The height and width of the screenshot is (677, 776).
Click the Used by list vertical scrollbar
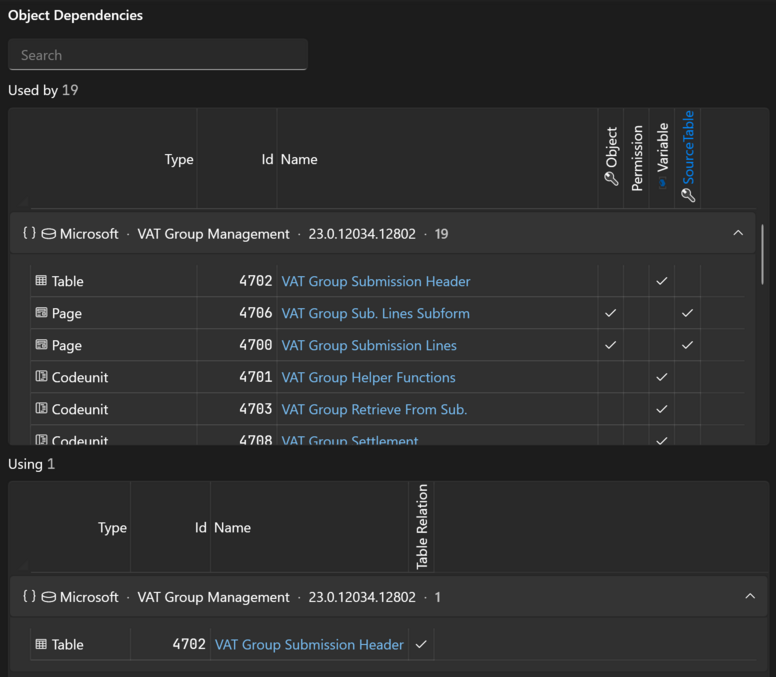click(x=763, y=255)
